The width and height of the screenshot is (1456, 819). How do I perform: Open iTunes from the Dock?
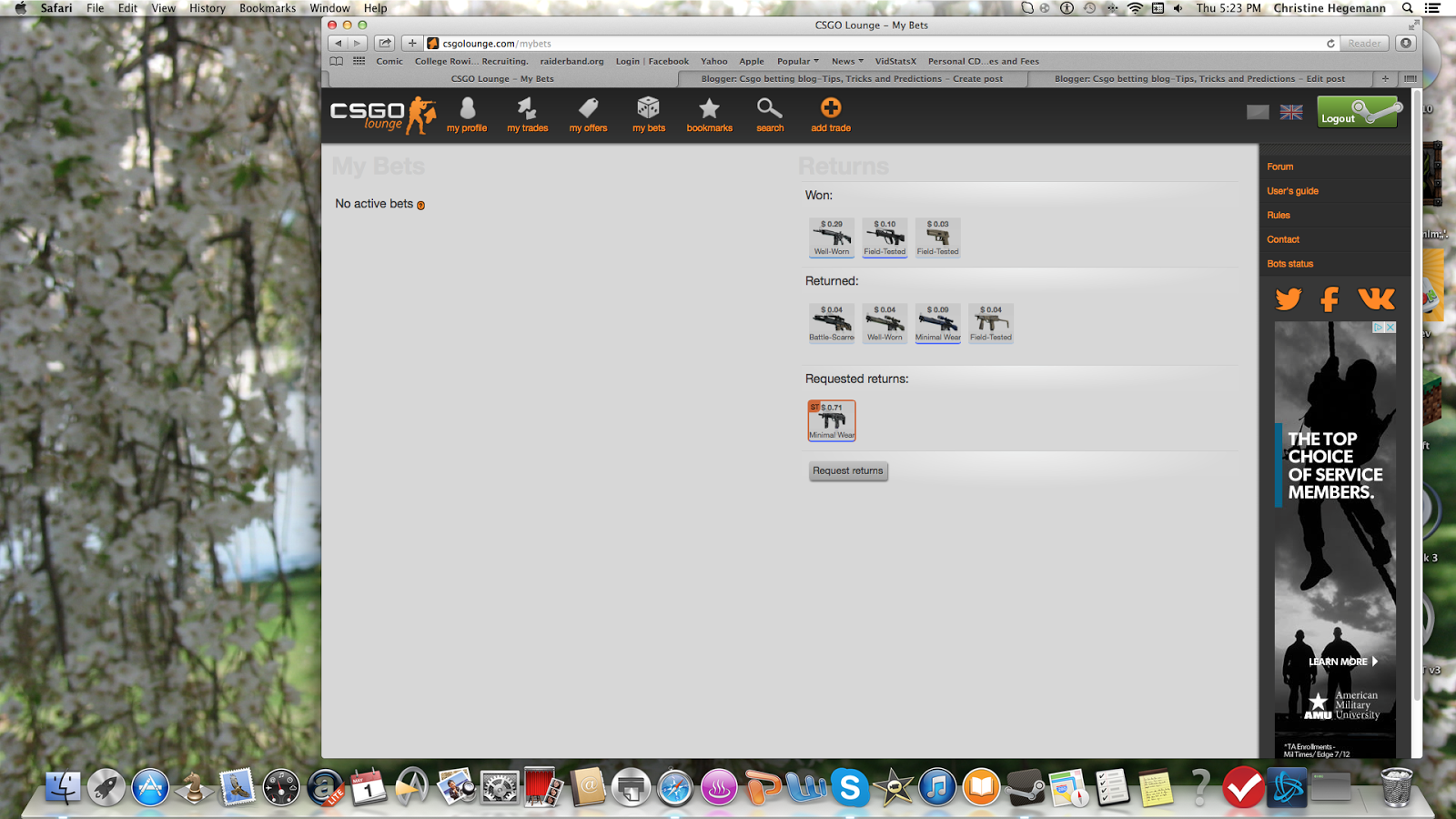click(x=936, y=787)
